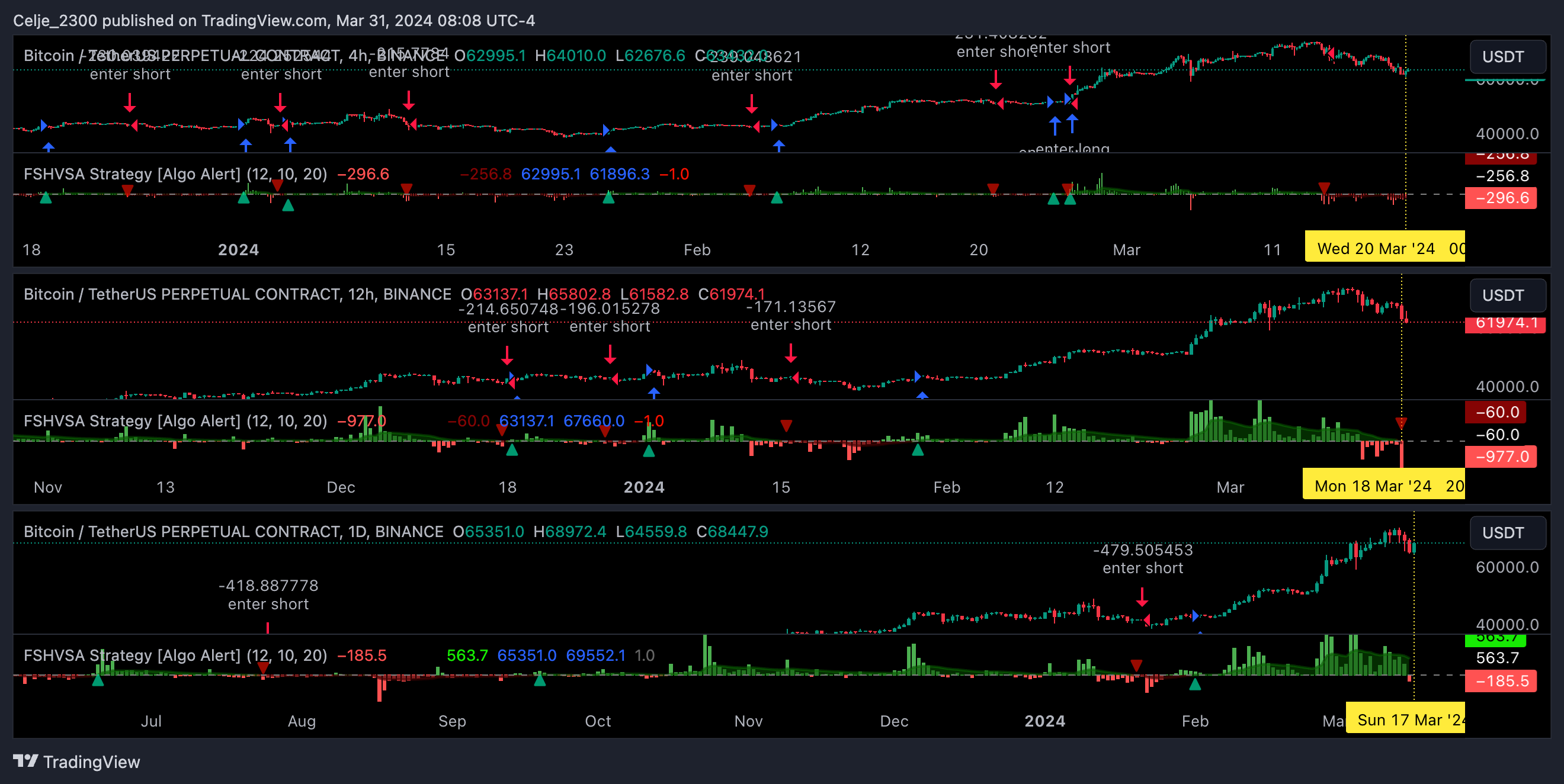Image resolution: width=1564 pixels, height=784 pixels.
Task: Click the blue 69552.1 value in the 1D strategy legend
Action: point(595,656)
